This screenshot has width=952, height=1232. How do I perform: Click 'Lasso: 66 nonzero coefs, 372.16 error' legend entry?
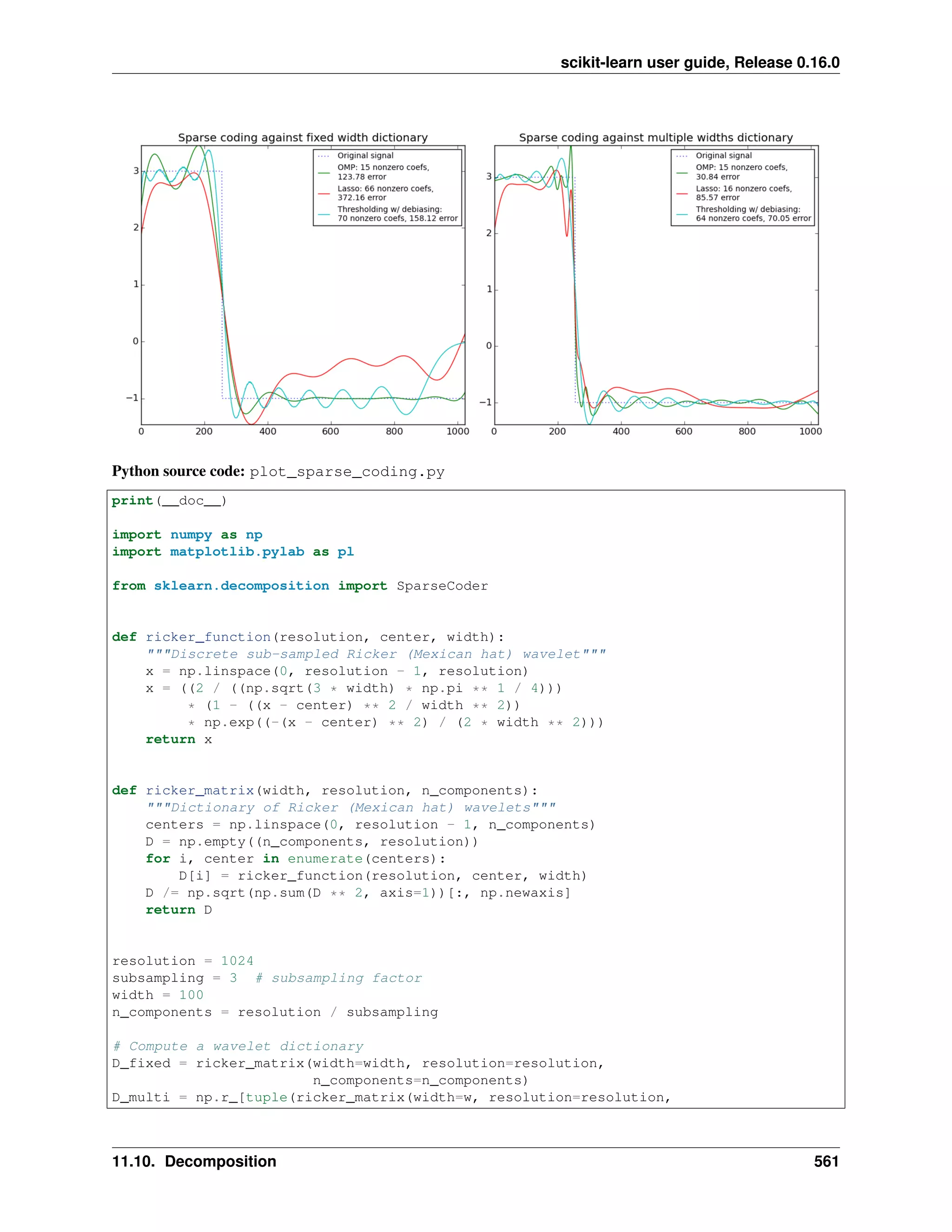tap(376, 193)
